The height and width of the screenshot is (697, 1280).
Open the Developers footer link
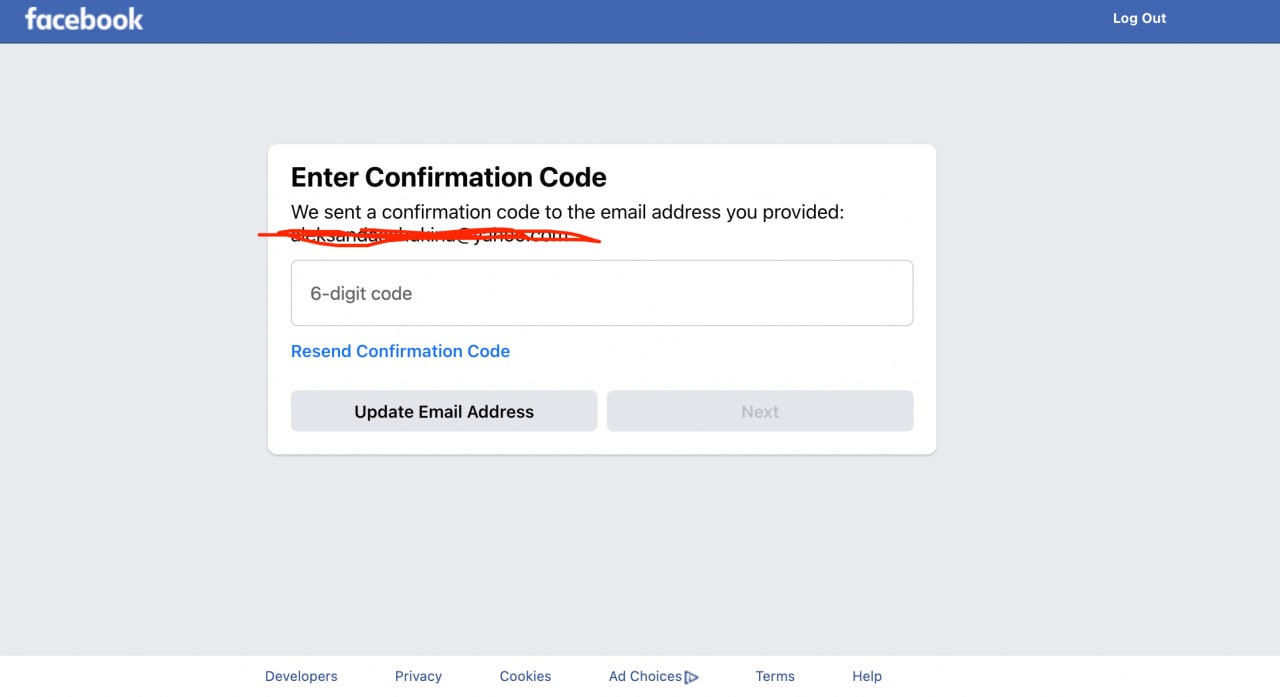click(301, 676)
